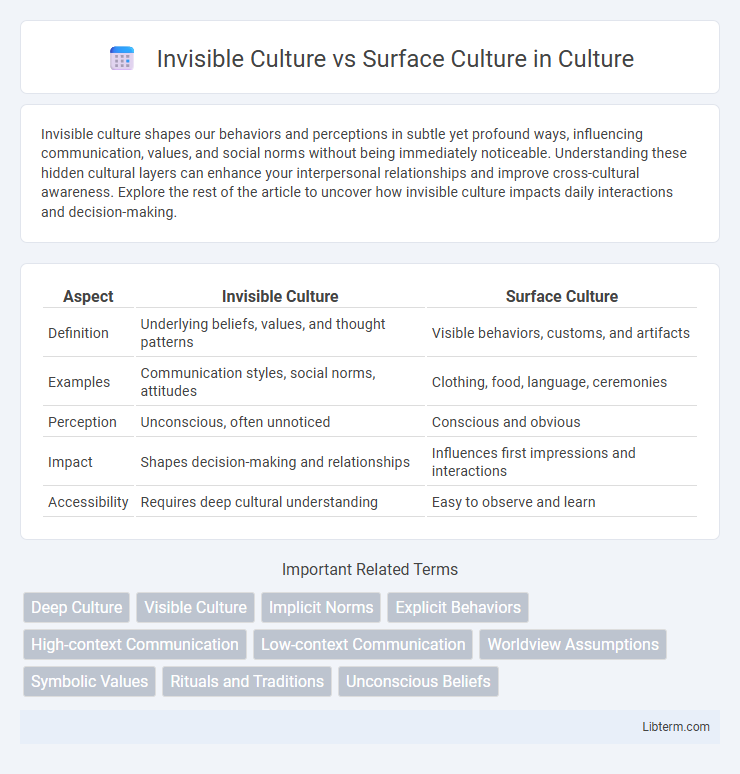
Task: Select the Explicit Behaviors tag
Action: pyautogui.click(x=458, y=607)
